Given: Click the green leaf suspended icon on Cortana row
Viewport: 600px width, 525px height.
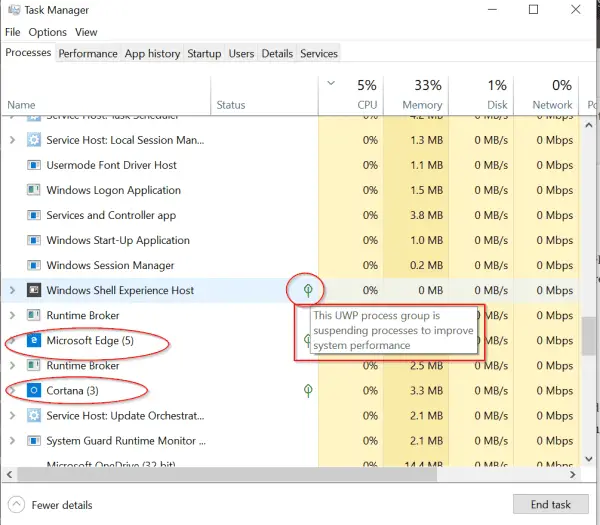Looking at the screenshot, I should (x=308, y=391).
